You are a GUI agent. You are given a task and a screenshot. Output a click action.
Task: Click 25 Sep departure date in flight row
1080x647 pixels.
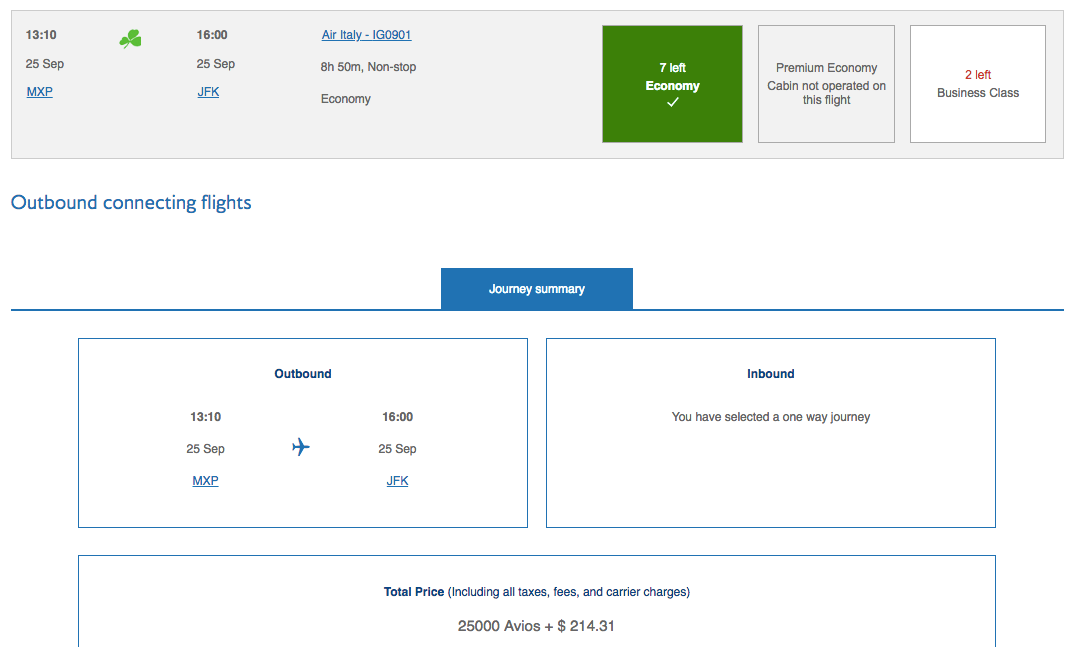click(x=45, y=64)
